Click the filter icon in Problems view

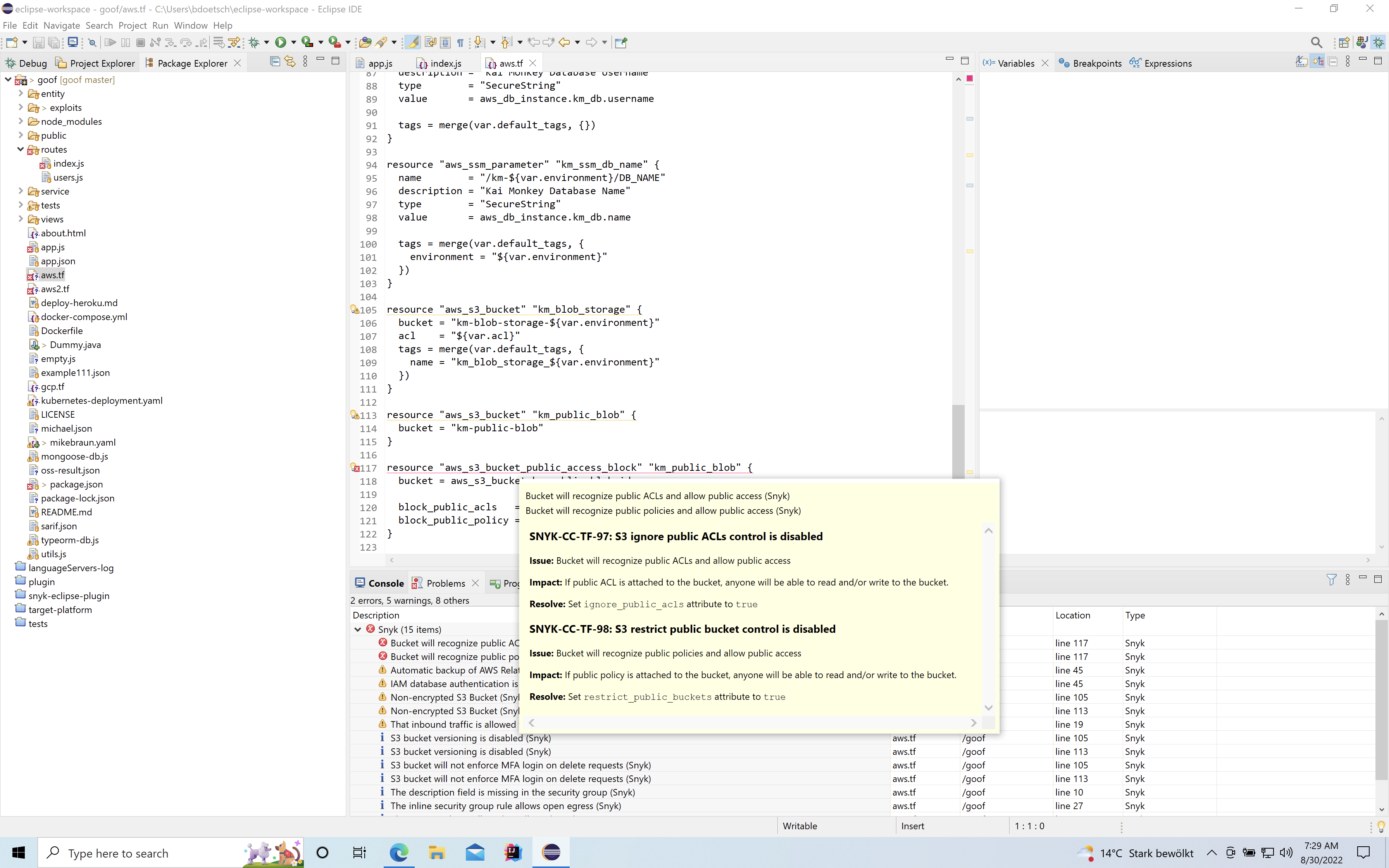(x=1332, y=580)
